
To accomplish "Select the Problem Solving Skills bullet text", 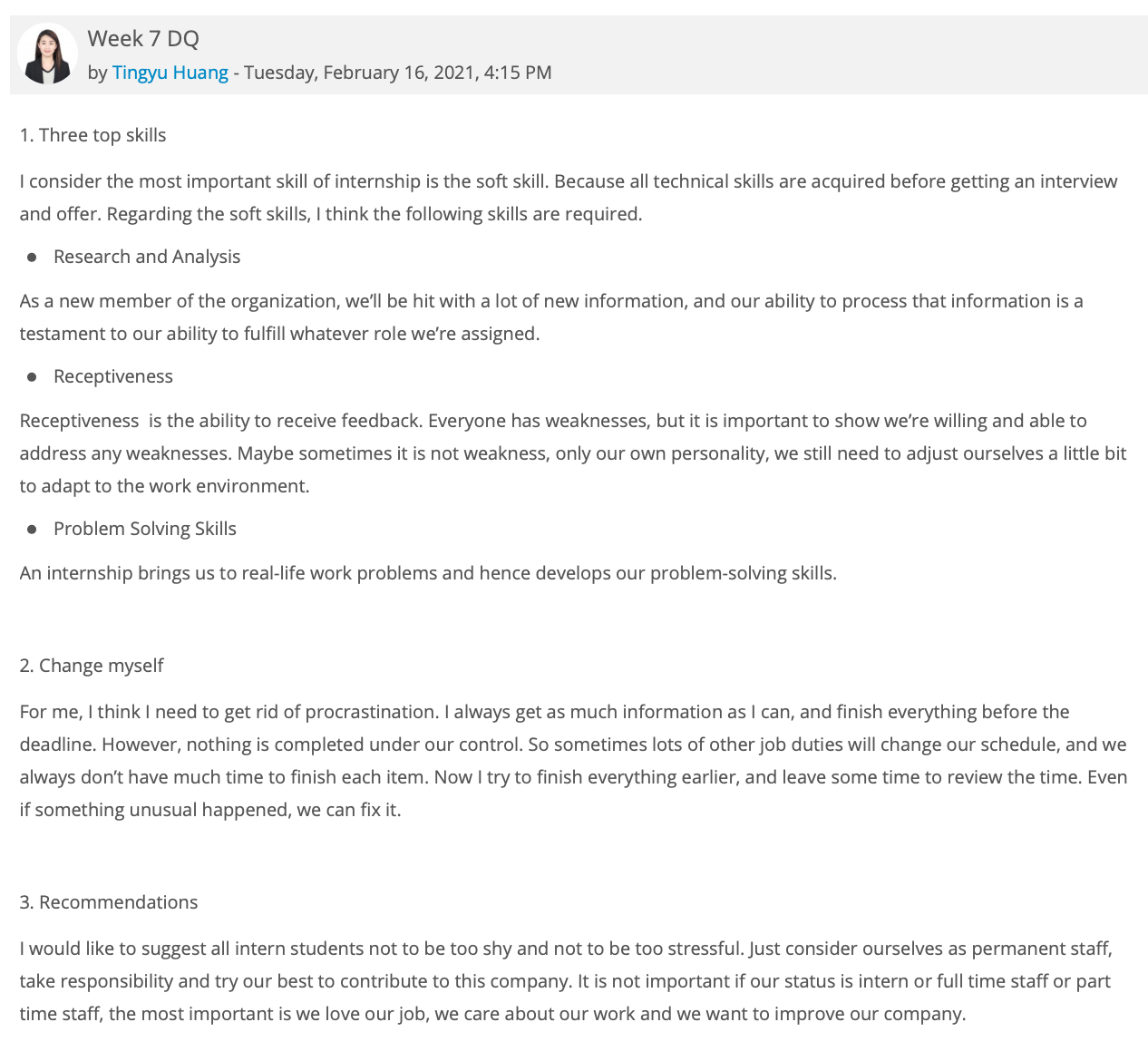I will point(145,529).
